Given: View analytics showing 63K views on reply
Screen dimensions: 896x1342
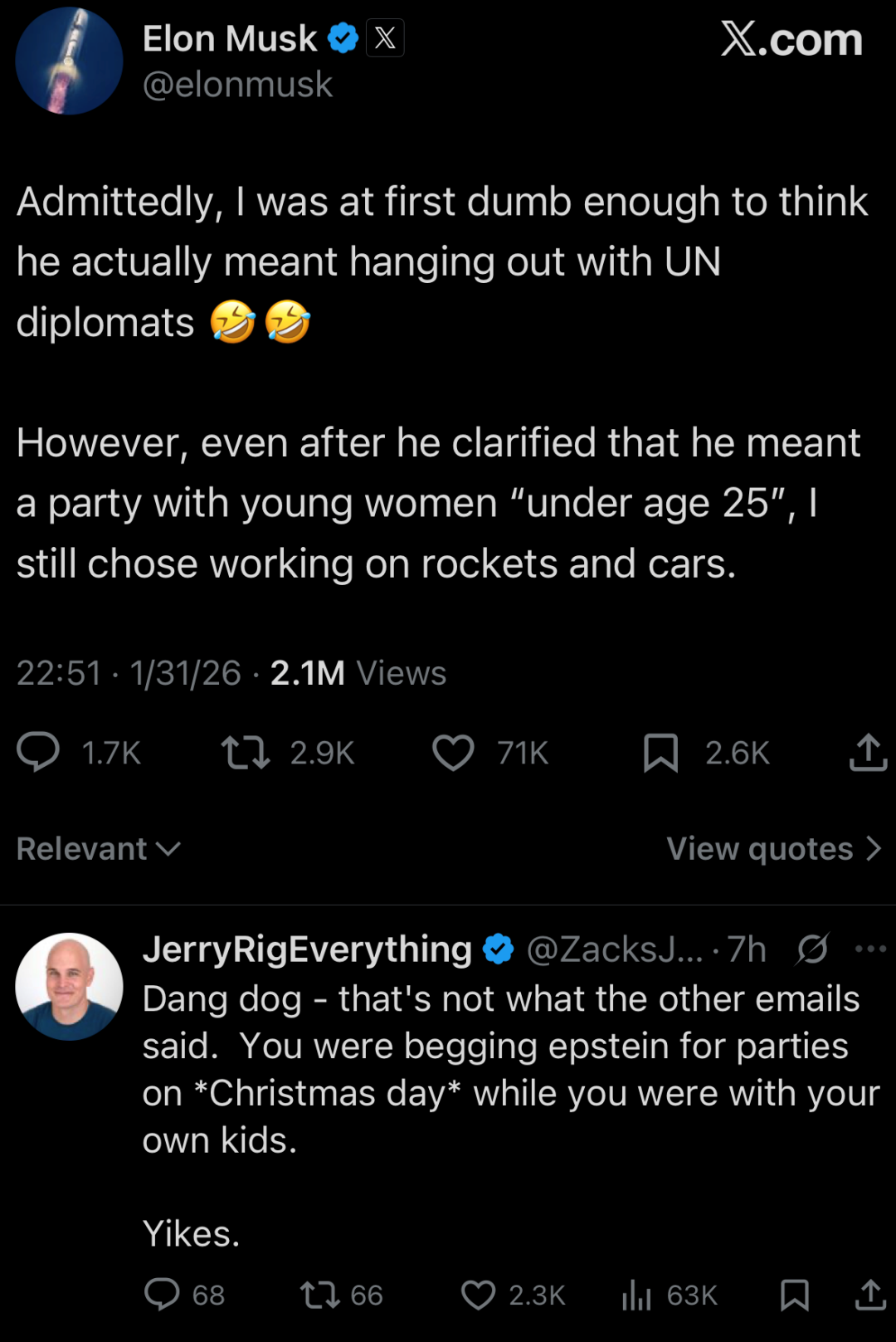Looking at the screenshot, I should (637, 1295).
